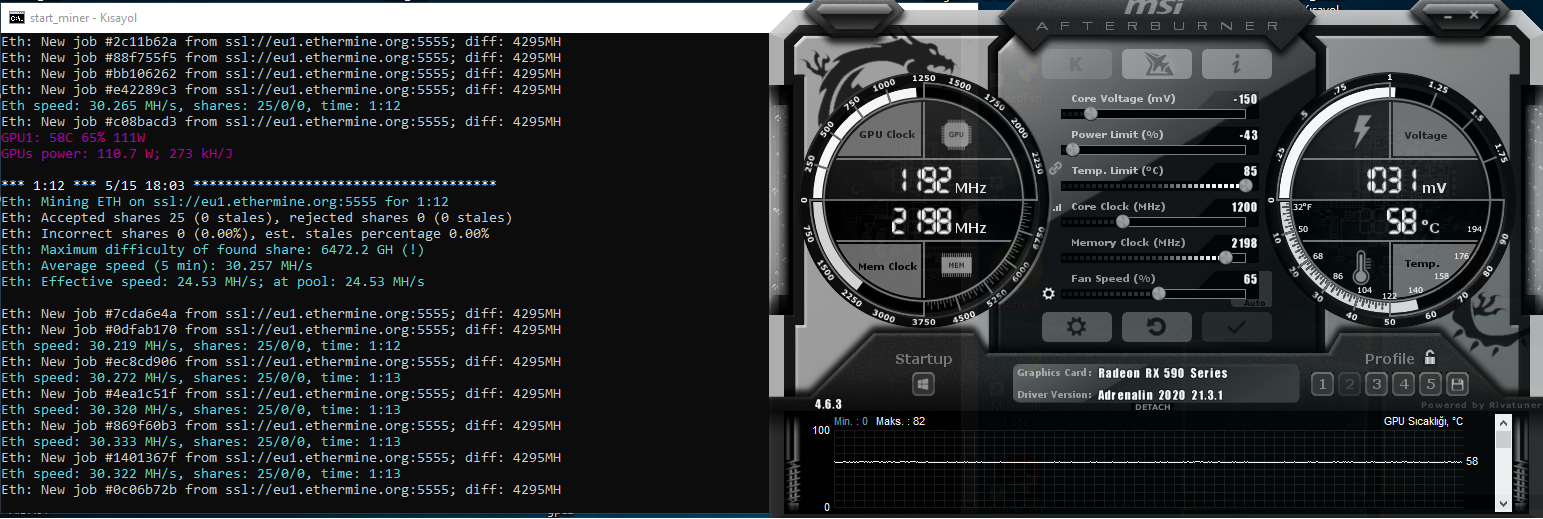Select profile slot 3
Viewport: 1543px width, 519px height.
click(x=1376, y=384)
